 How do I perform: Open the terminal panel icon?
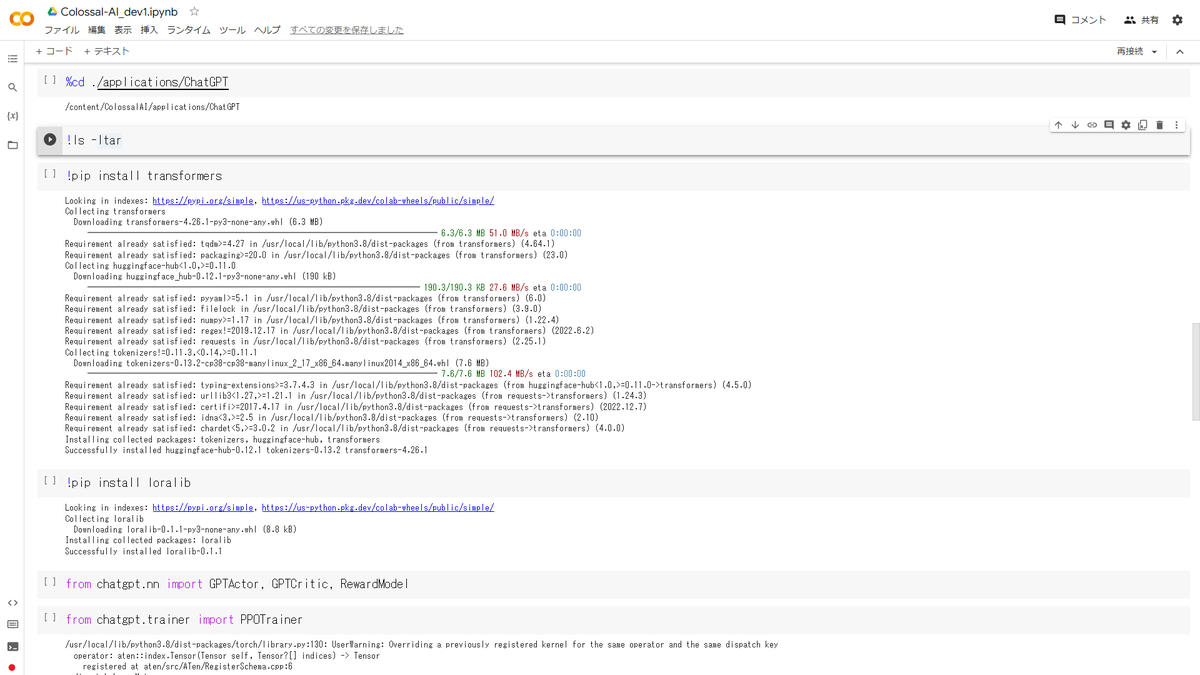click(x=12, y=647)
